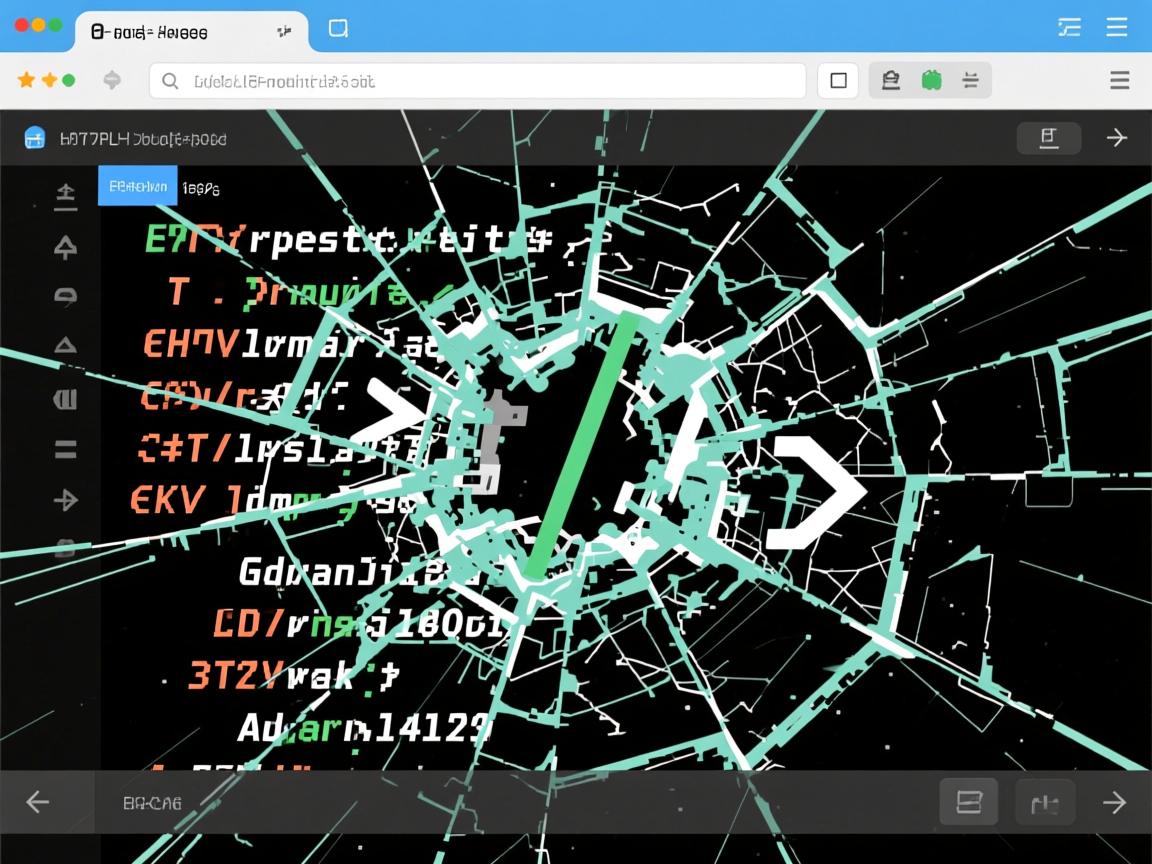Click the right-arrow icon in the left sidebar
This screenshot has width=1152, height=864.
65,500
